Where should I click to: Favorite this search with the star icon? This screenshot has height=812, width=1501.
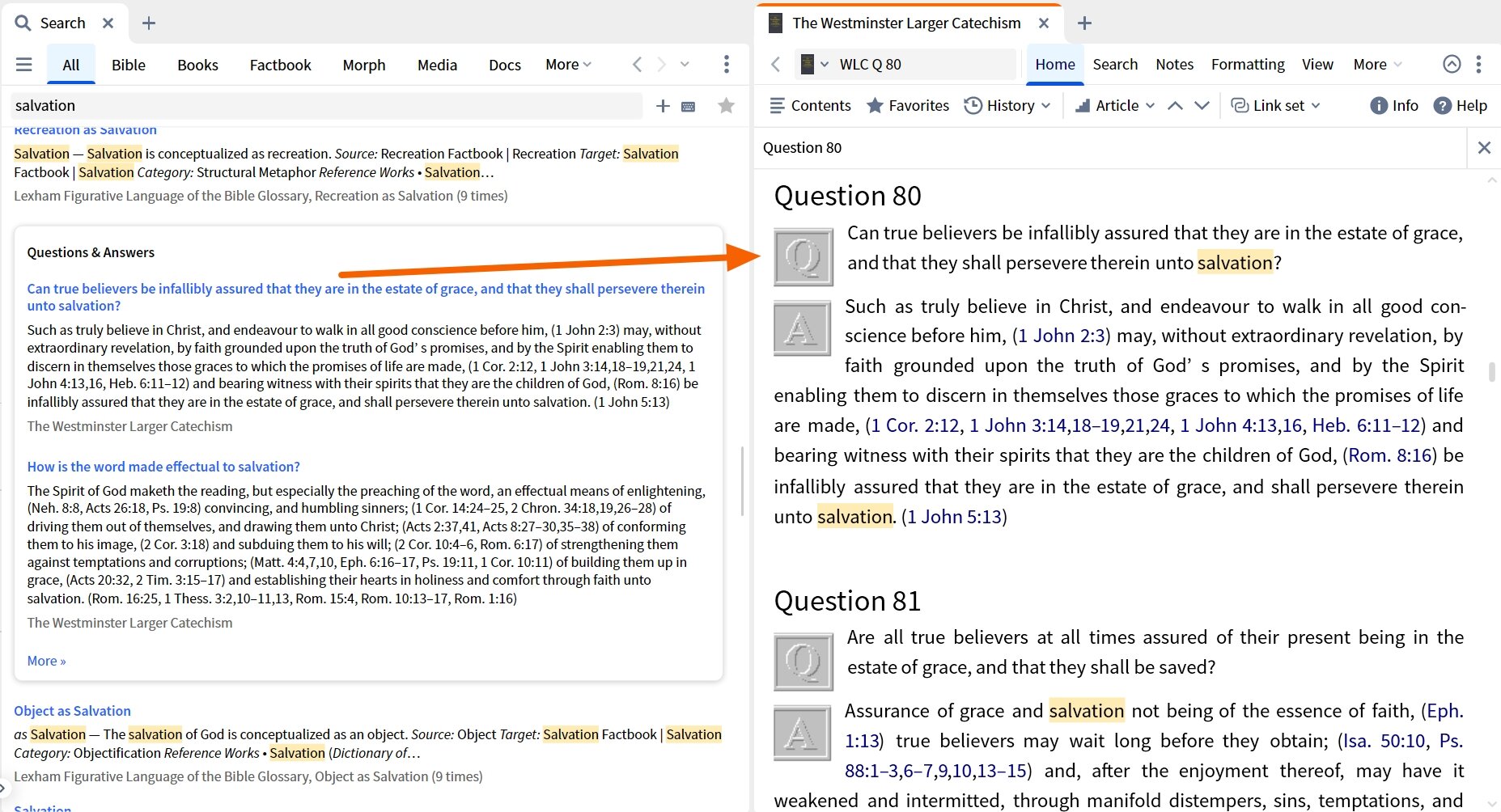[727, 106]
